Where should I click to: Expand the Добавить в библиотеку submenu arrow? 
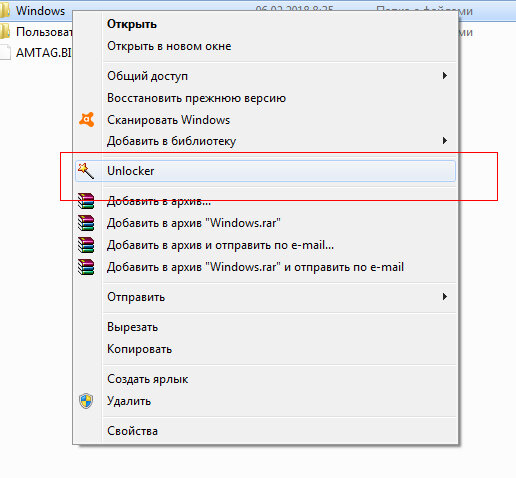click(445, 141)
